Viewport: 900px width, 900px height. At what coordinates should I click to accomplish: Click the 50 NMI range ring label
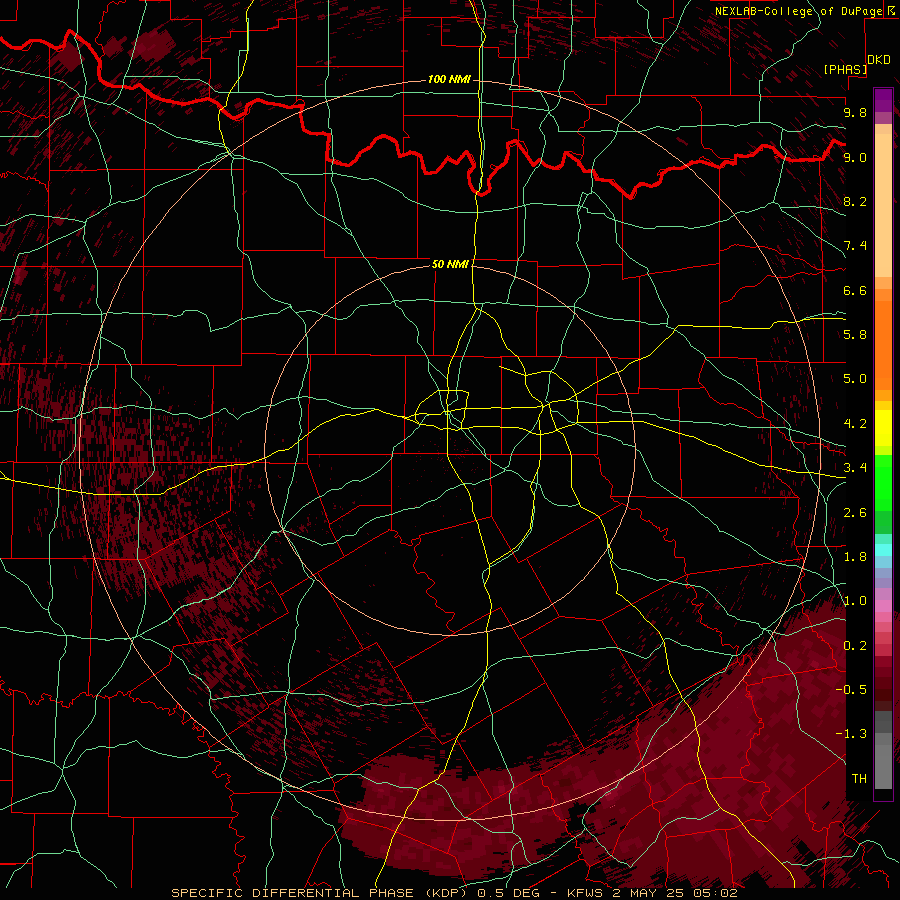450,264
